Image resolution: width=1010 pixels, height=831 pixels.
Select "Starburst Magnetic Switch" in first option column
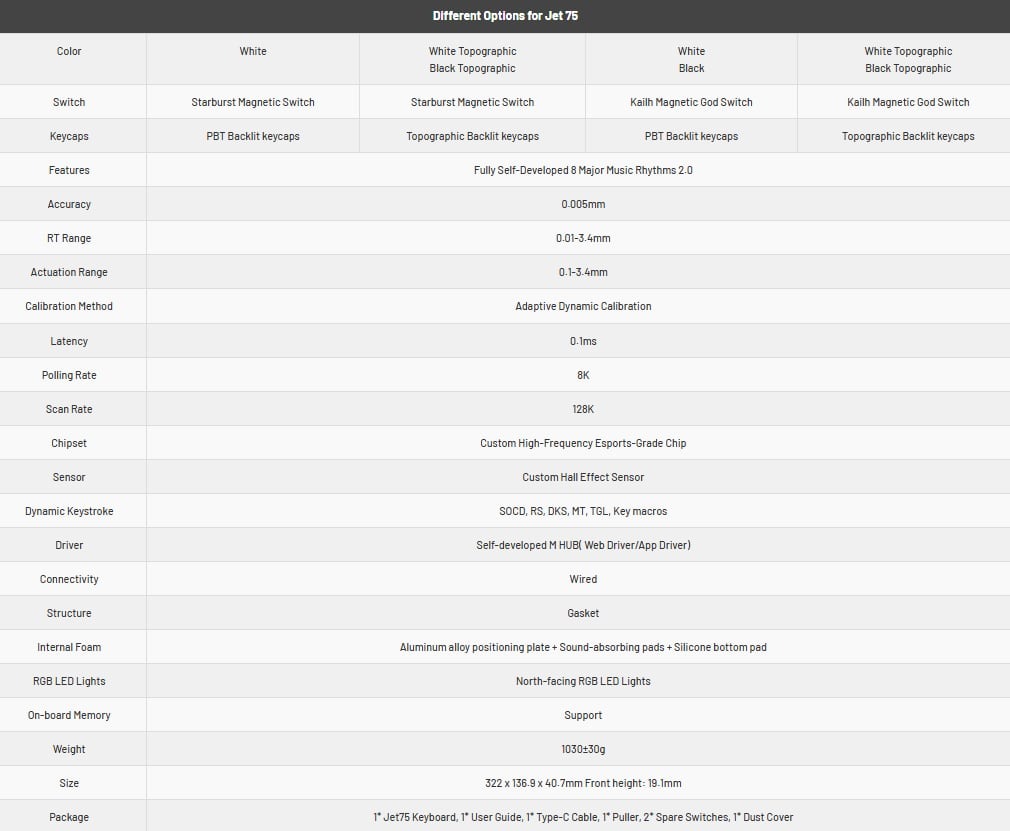[x=253, y=102]
